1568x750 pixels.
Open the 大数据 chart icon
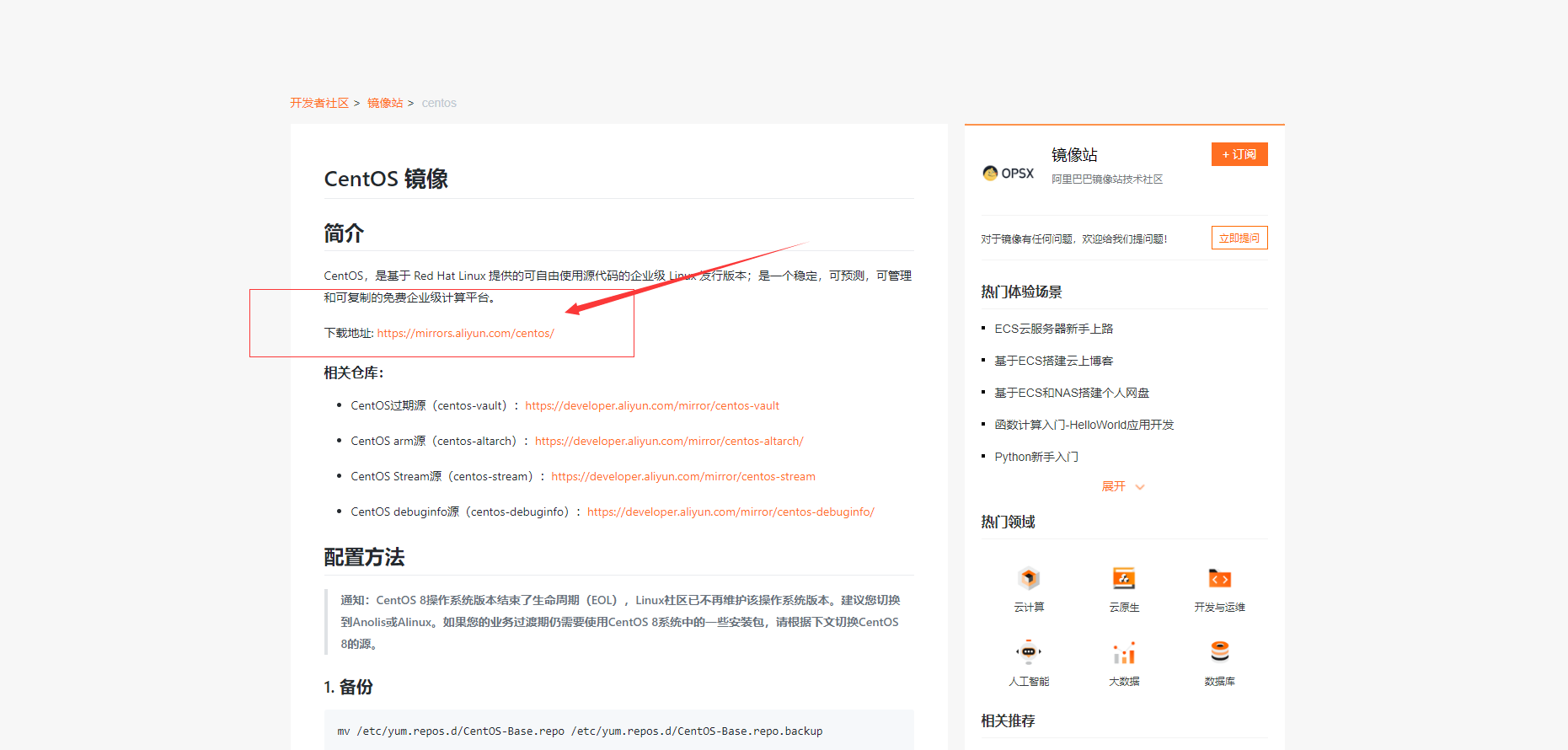(1124, 652)
